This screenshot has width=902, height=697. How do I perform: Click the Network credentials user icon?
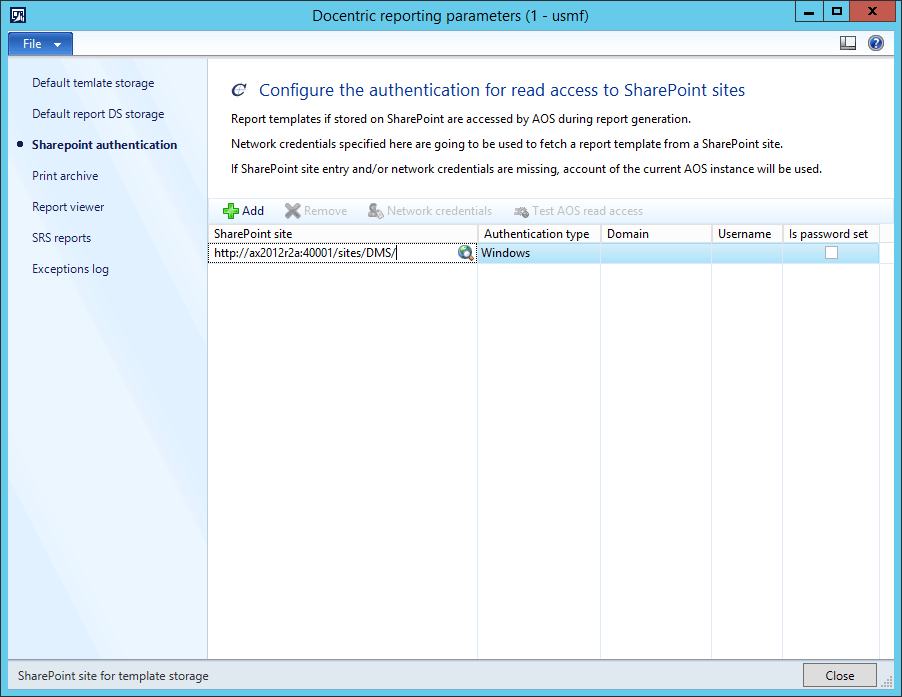[x=376, y=211]
